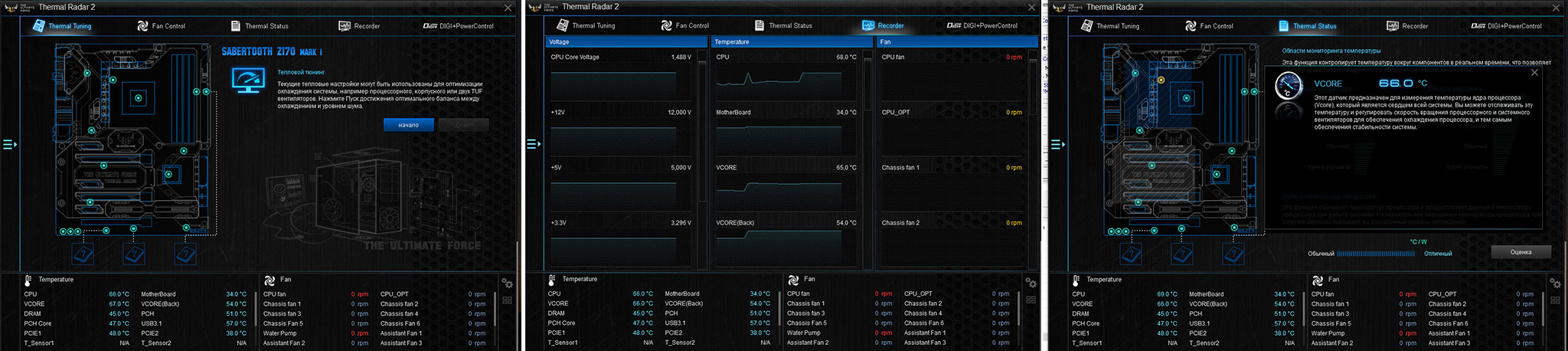Click fan icon beside Fan heading in middle window
1568x351 pixels.
(x=793, y=280)
